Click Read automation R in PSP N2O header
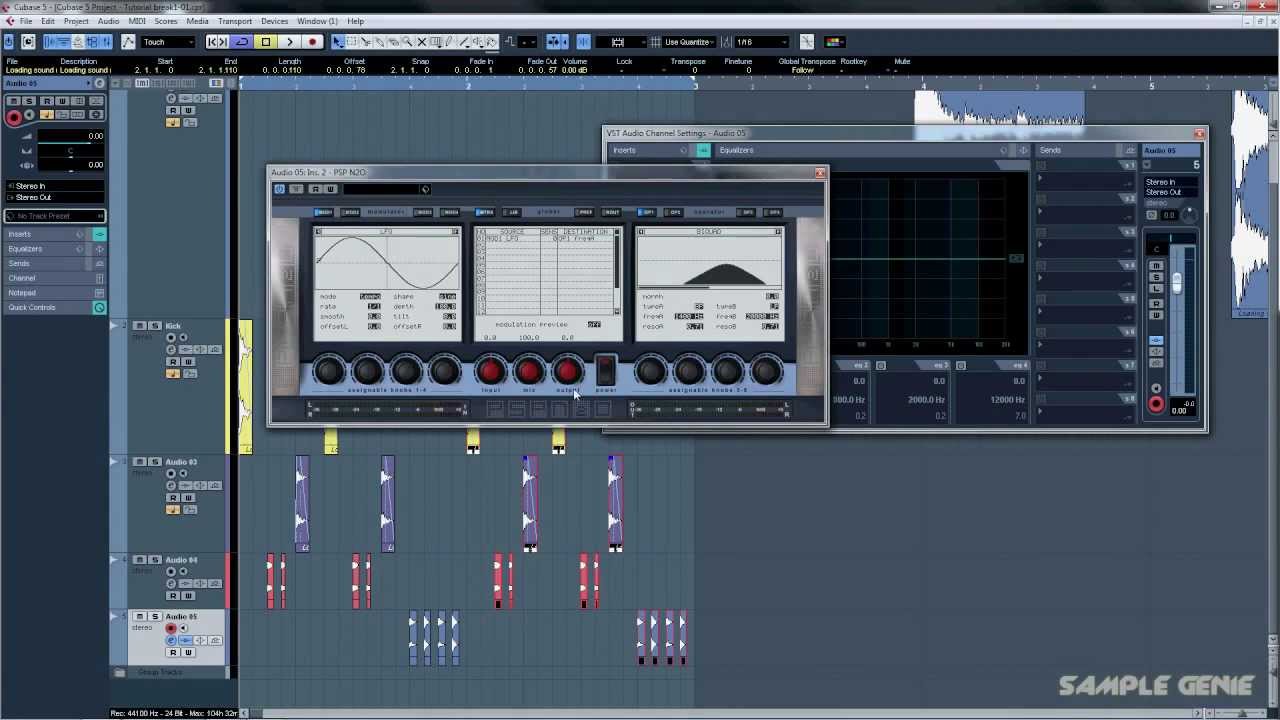This screenshot has width=1280, height=720. pyautogui.click(x=315, y=189)
